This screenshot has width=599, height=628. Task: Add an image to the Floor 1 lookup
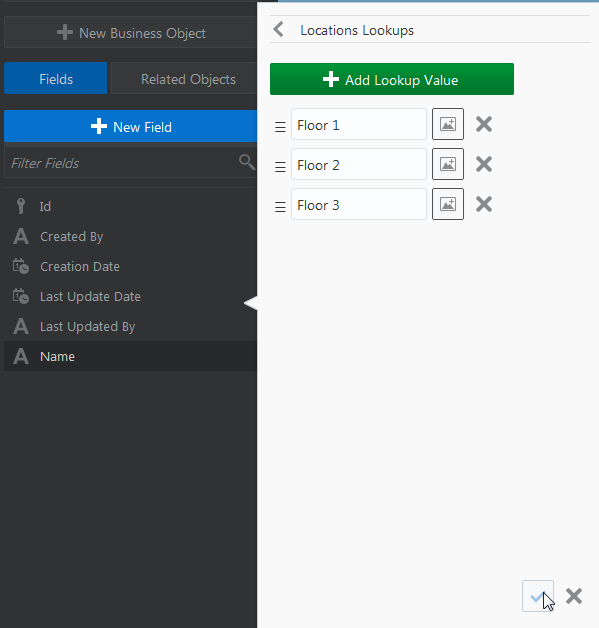448,124
